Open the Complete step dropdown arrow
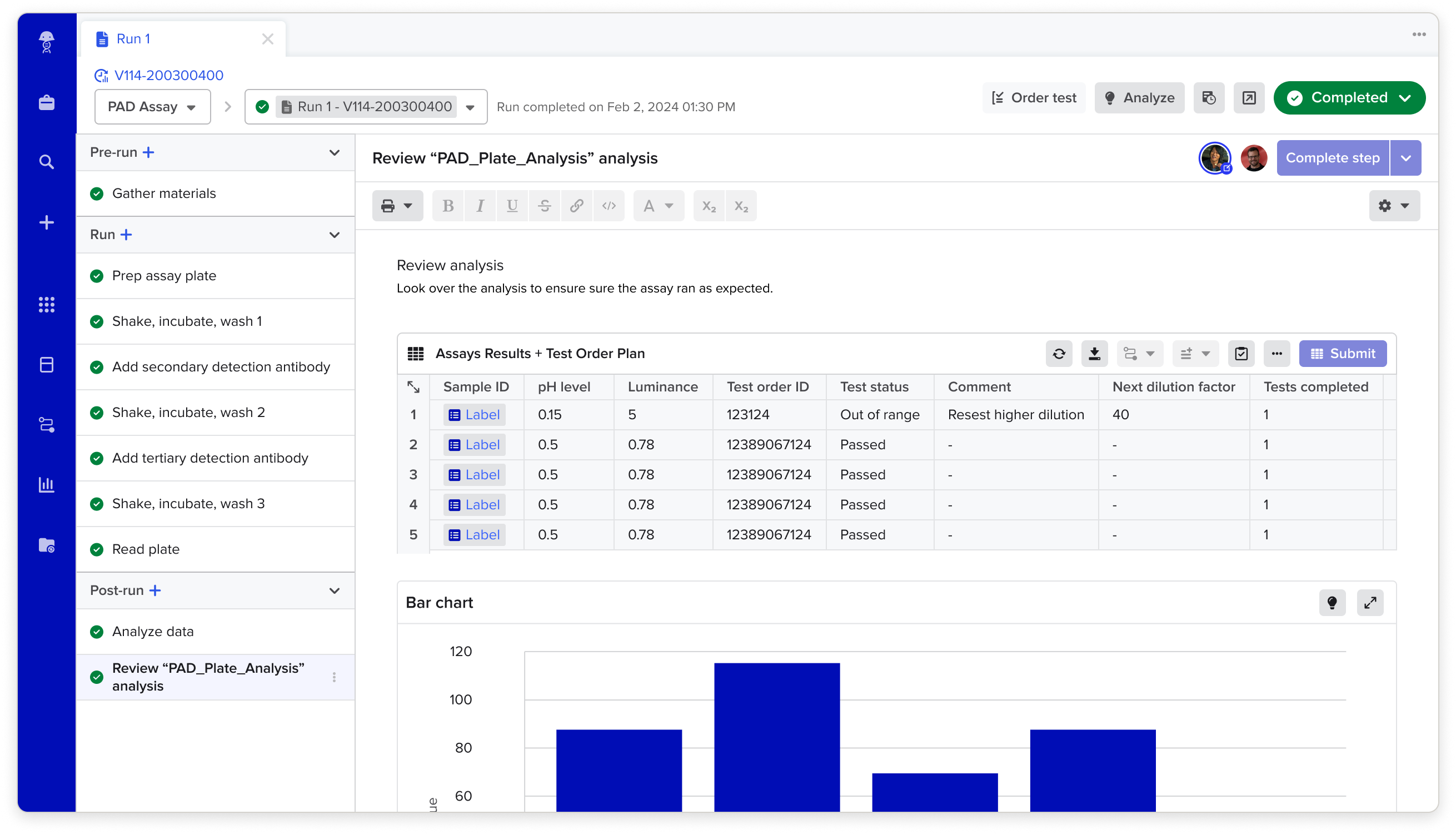Viewport: 1456px width, 834px height. pos(1405,157)
